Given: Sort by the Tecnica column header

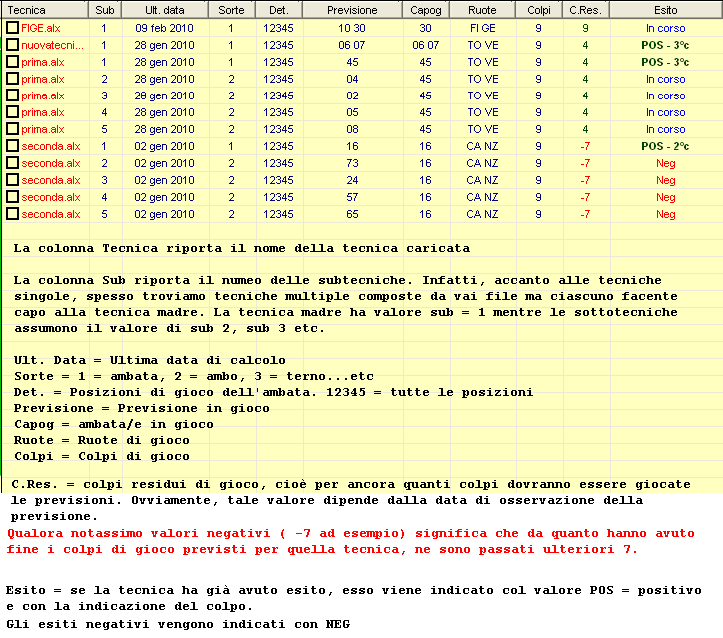Looking at the screenshot, I should click(45, 10).
